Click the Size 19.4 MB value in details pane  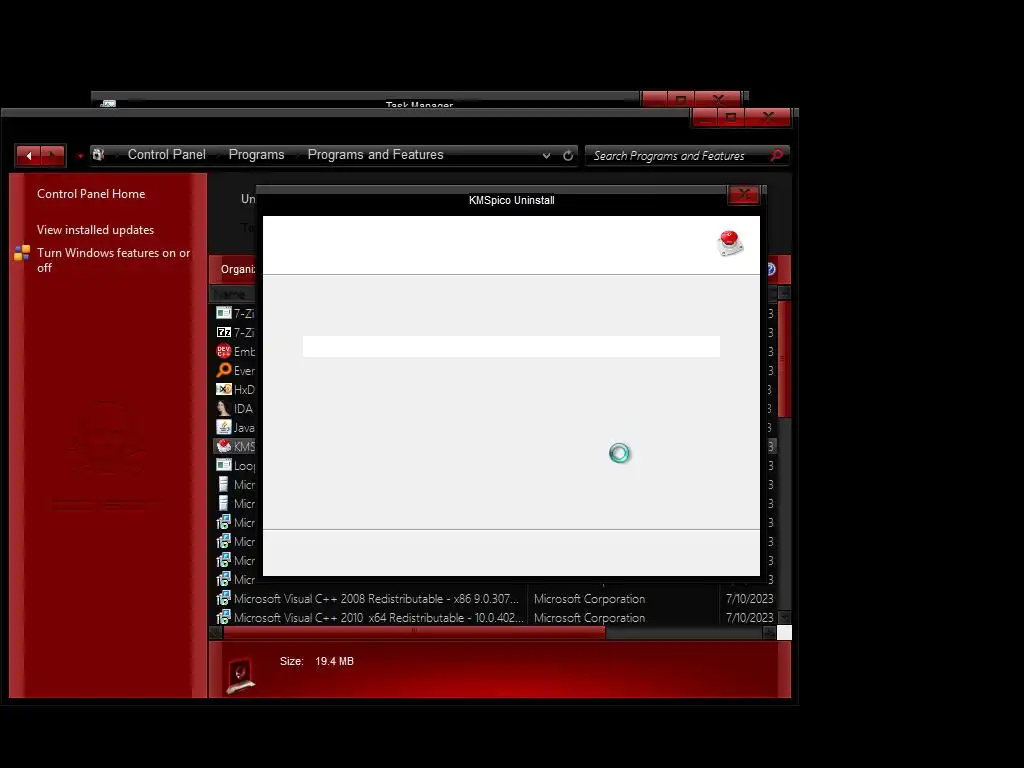(334, 661)
